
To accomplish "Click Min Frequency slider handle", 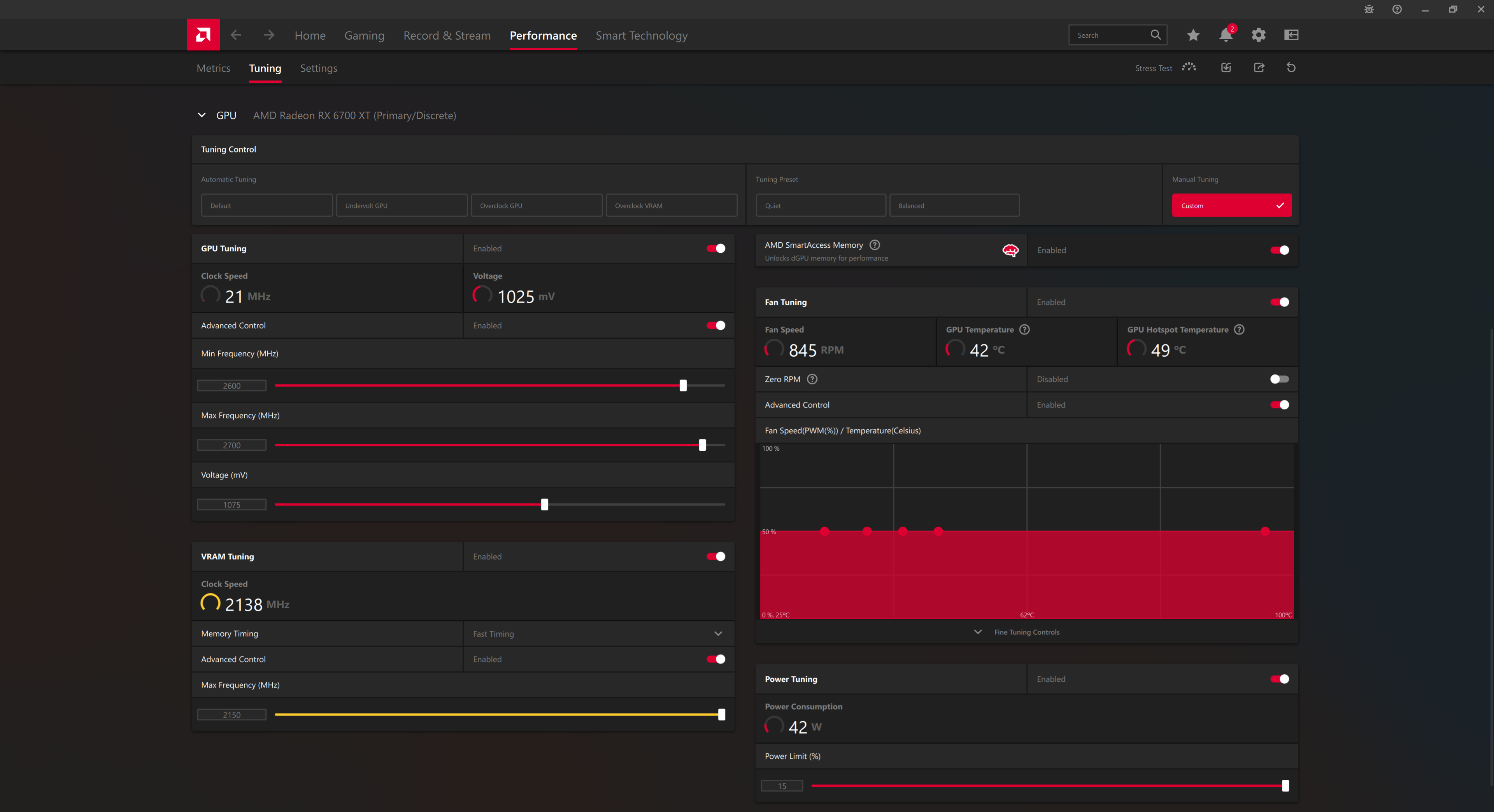I will [683, 385].
